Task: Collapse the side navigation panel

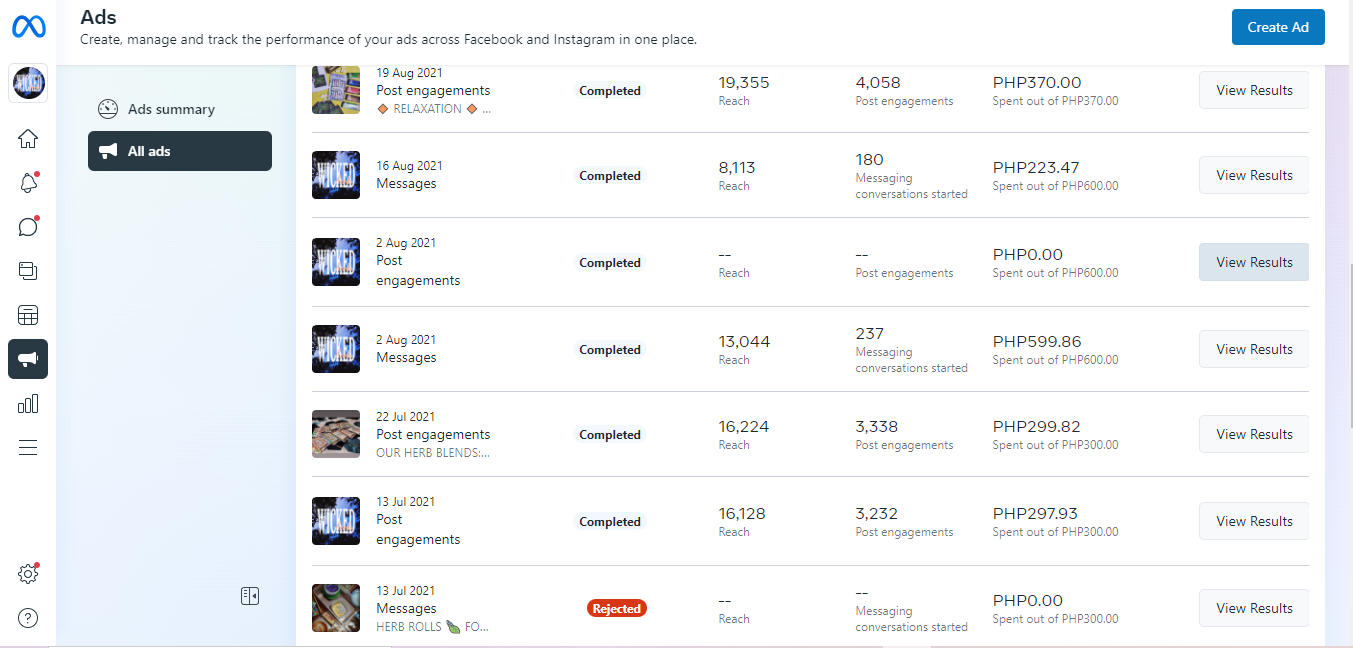Action: pos(250,596)
